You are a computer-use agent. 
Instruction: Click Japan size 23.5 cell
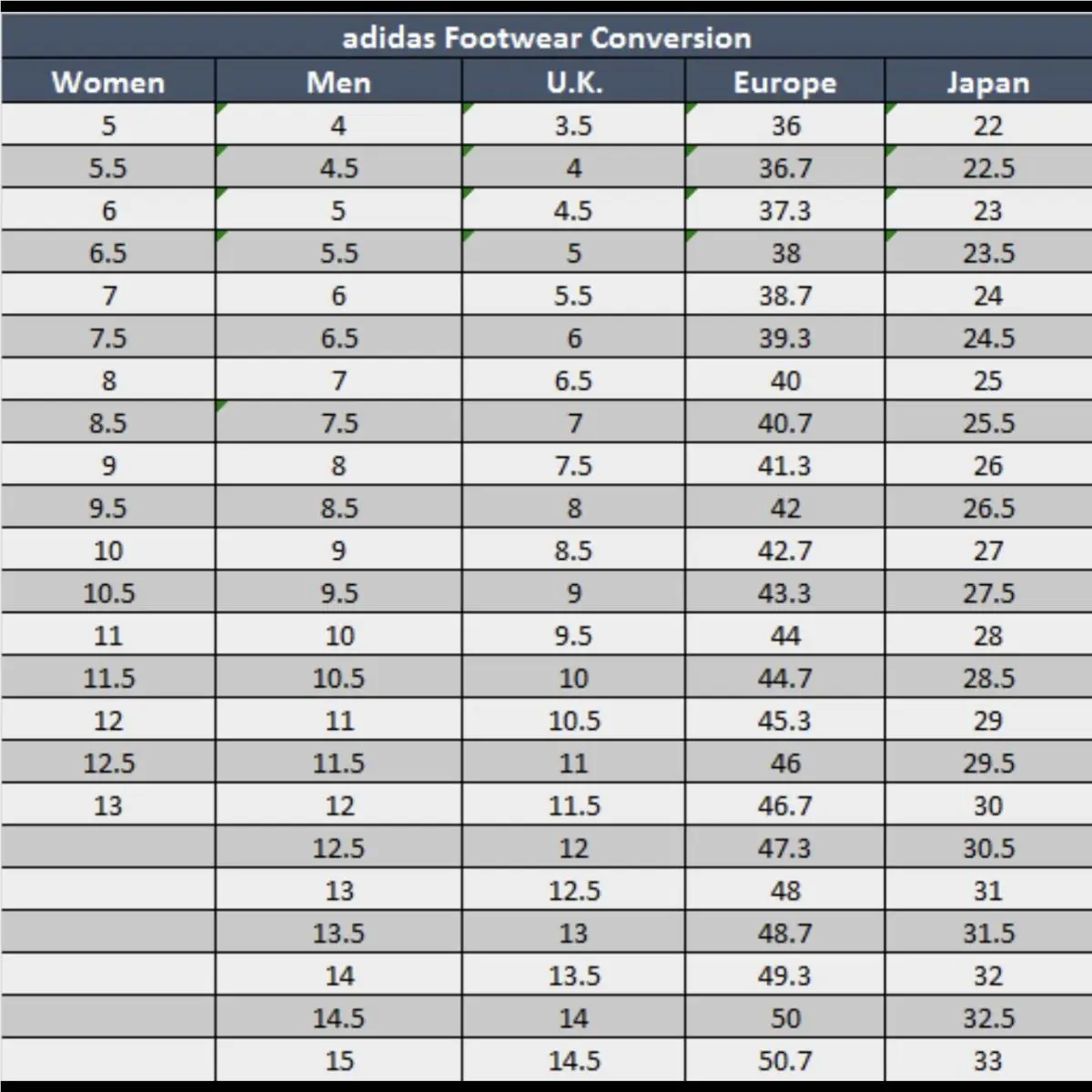pyautogui.click(x=988, y=252)
